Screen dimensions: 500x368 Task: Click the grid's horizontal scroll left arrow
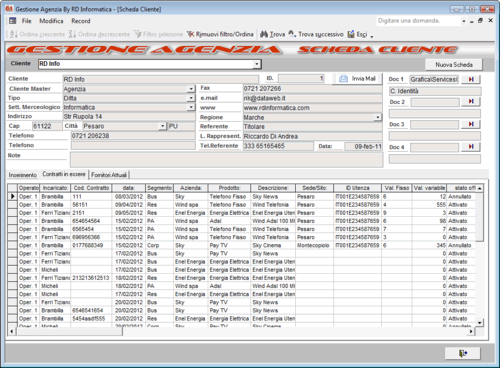12,331
